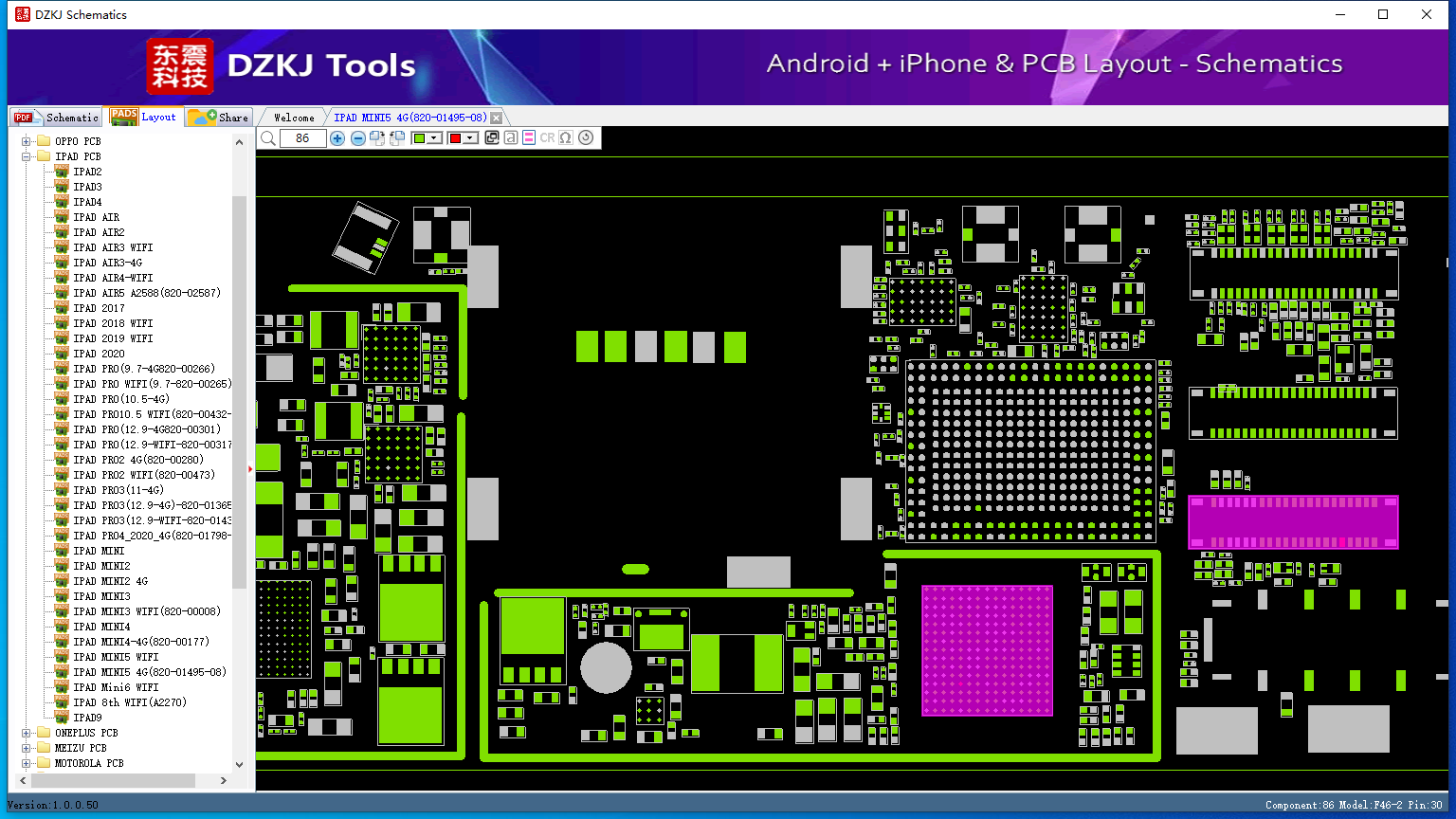Open IPAD AIR4-WIFI layout
Screen dimensions: 1456x819
click(113, 278)
